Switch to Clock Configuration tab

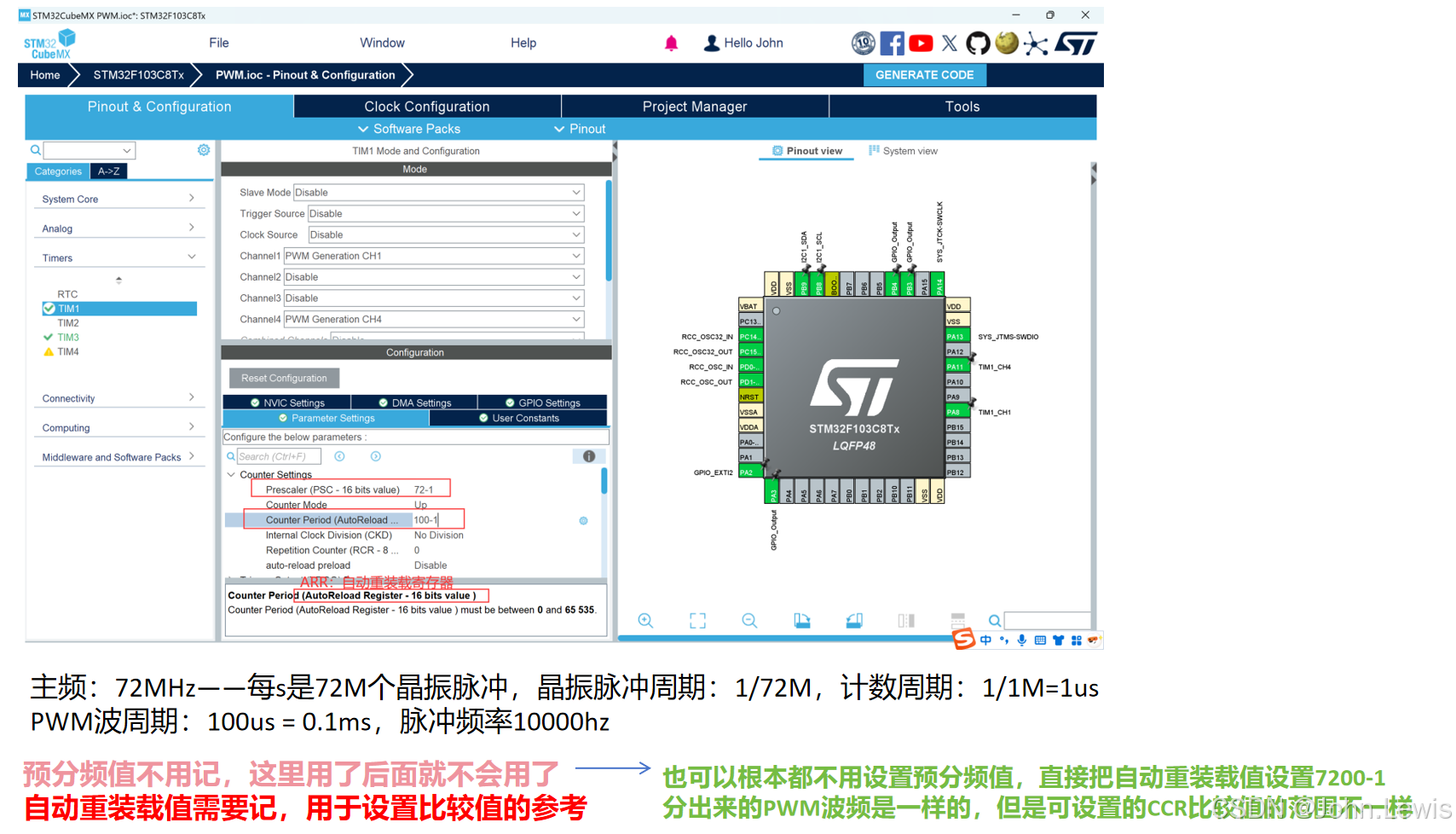point(427,107)
